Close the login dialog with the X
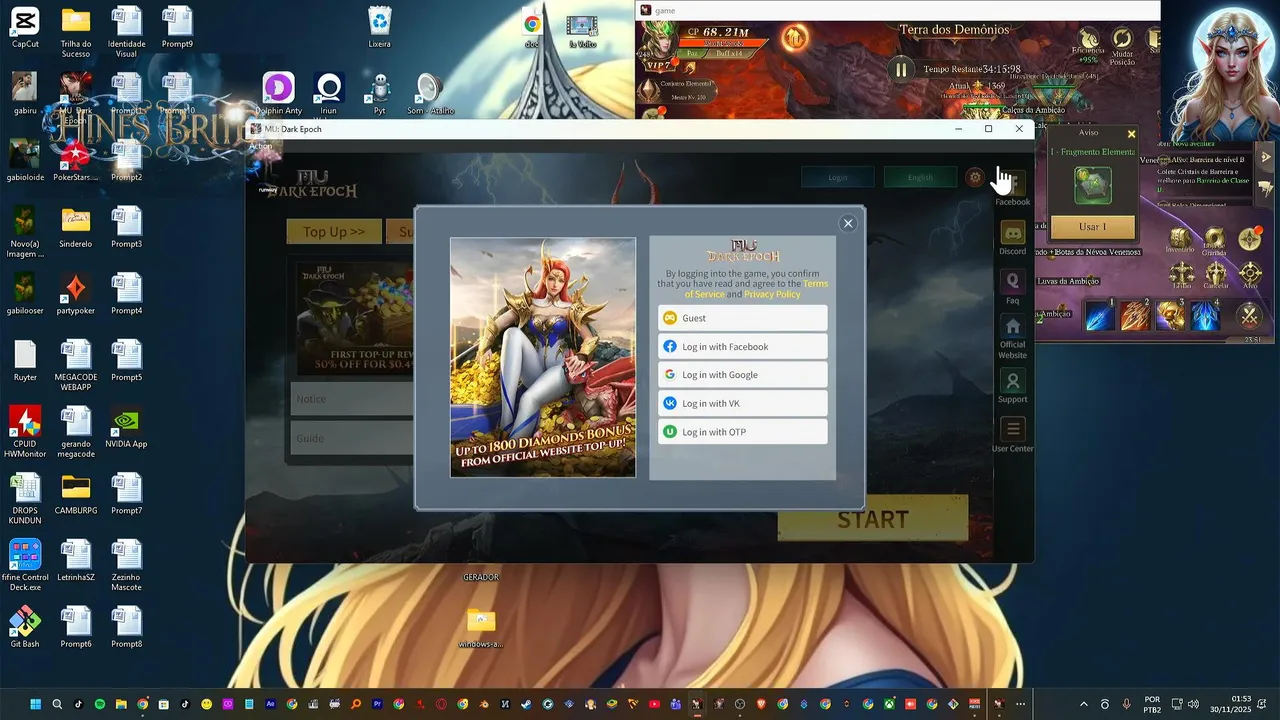 (x=848, y=223)
